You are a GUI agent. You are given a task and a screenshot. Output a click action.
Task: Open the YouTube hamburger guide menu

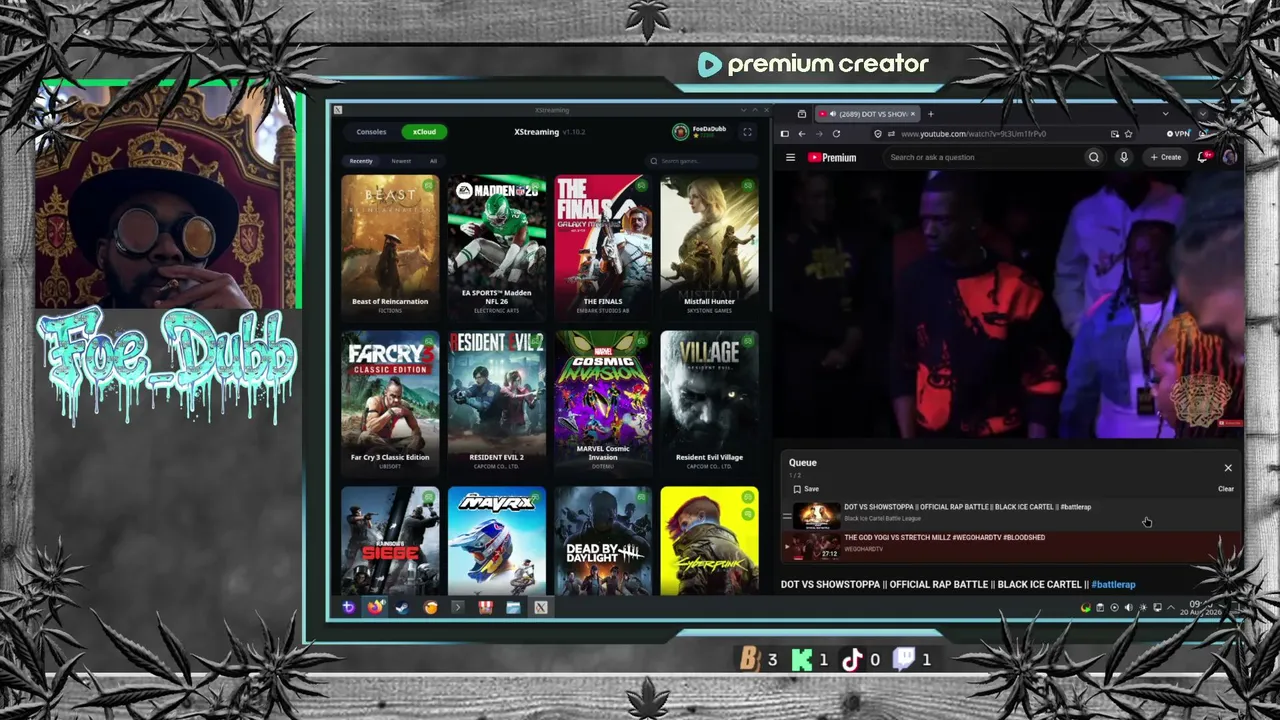pos(790,157)
